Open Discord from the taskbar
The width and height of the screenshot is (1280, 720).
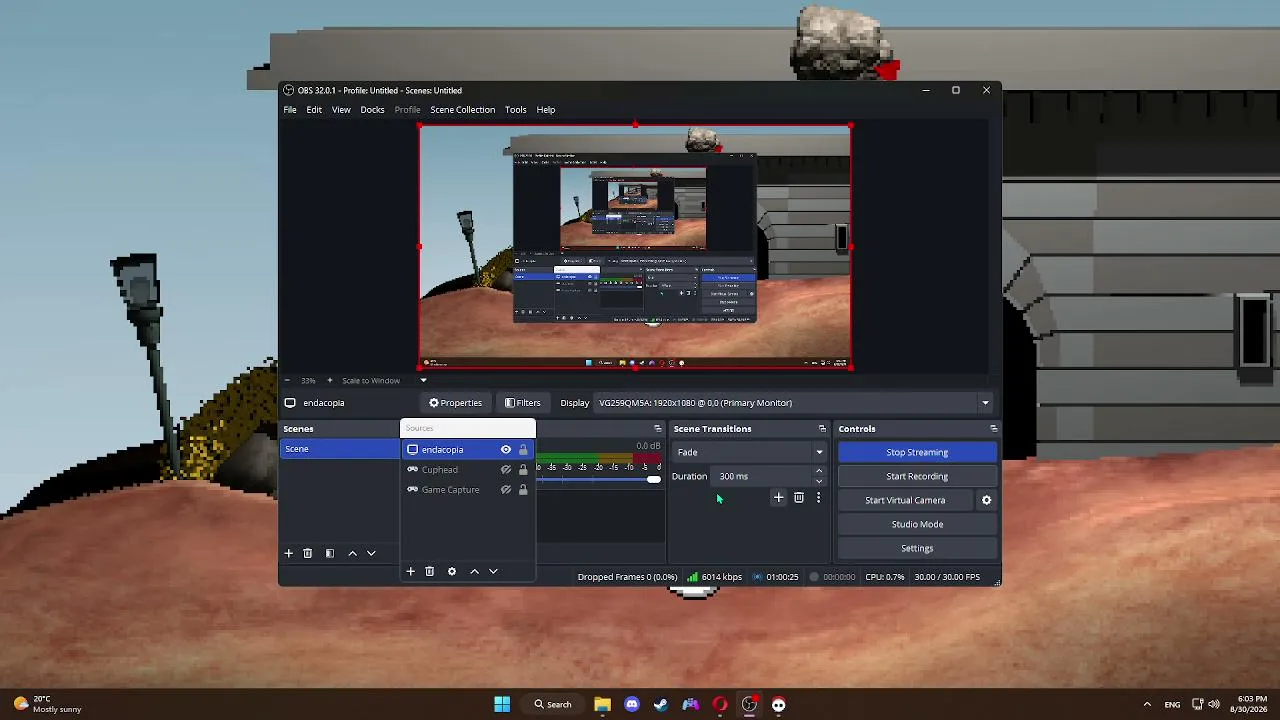[631, 705]
